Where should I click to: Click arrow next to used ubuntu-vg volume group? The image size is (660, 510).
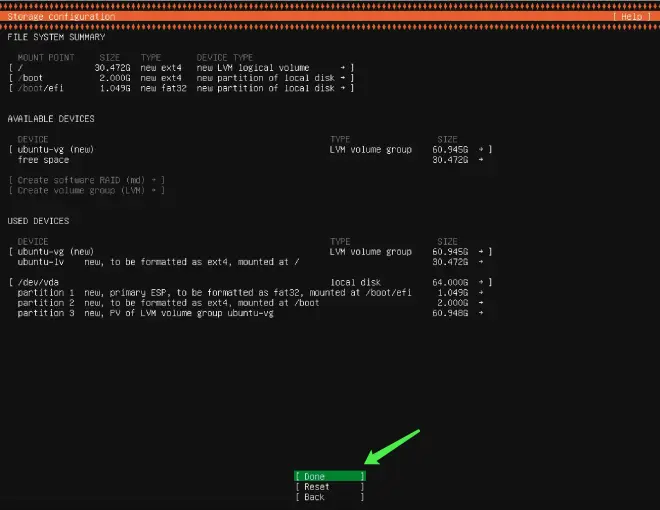481,252
